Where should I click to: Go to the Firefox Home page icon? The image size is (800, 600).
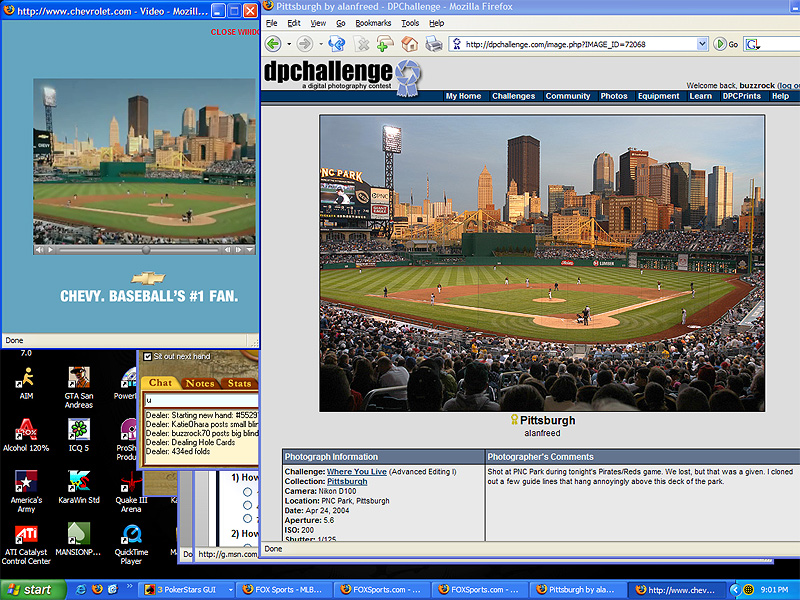[409, 44]
